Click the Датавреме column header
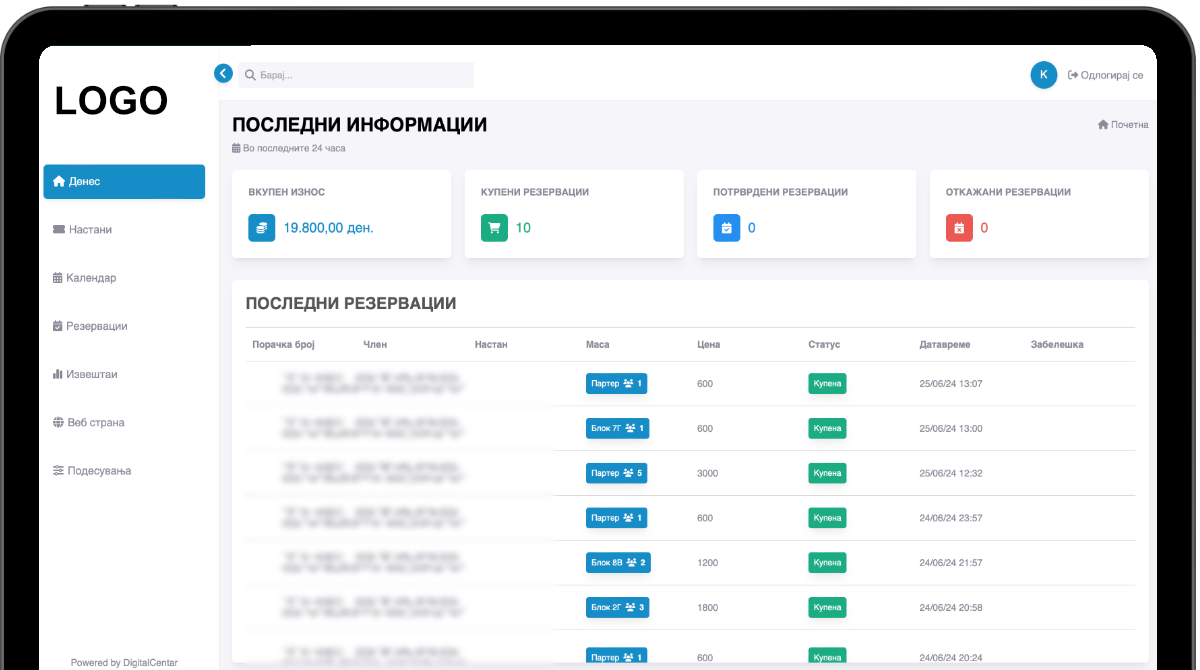 tap(945, 344)
